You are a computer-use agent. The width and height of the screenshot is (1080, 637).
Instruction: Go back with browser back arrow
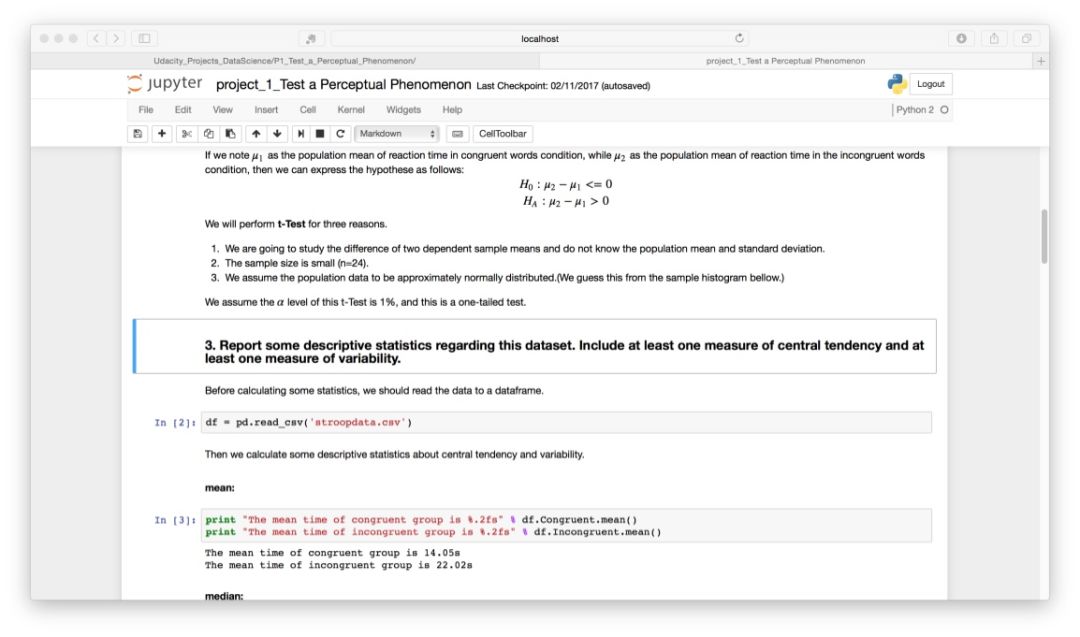(x=96, y=39)
